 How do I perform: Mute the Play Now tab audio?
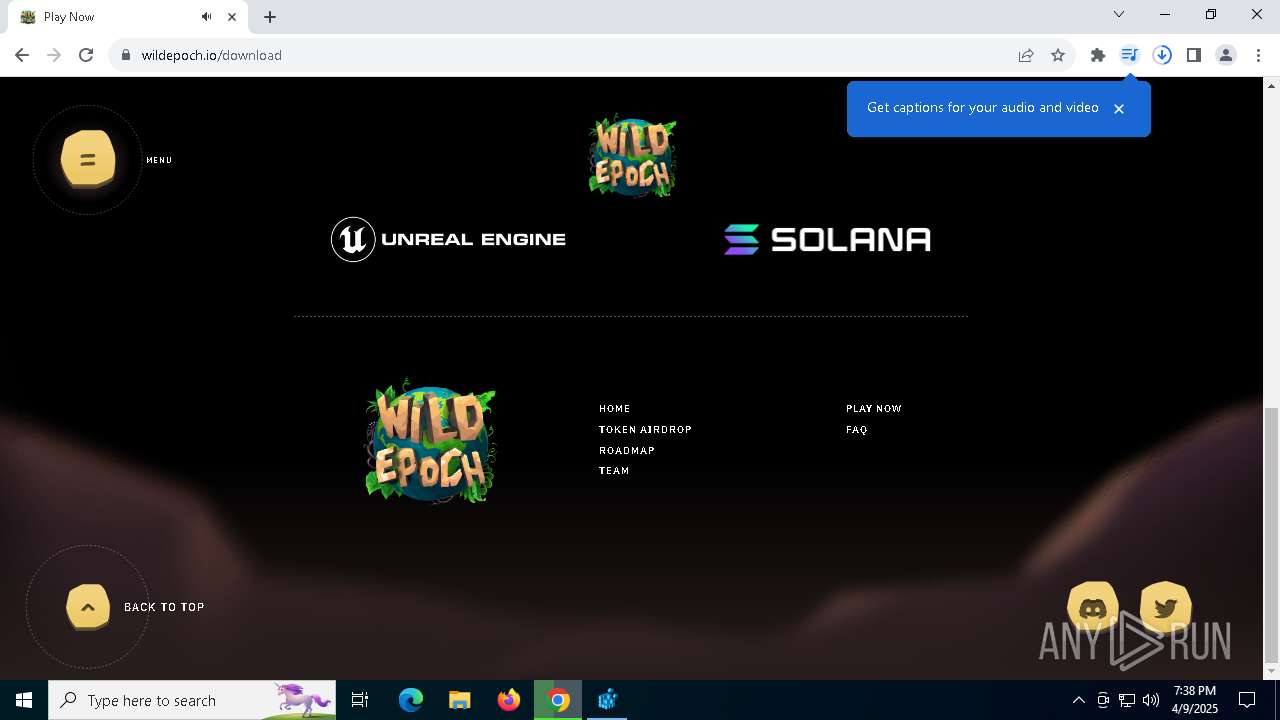point(206,17)
